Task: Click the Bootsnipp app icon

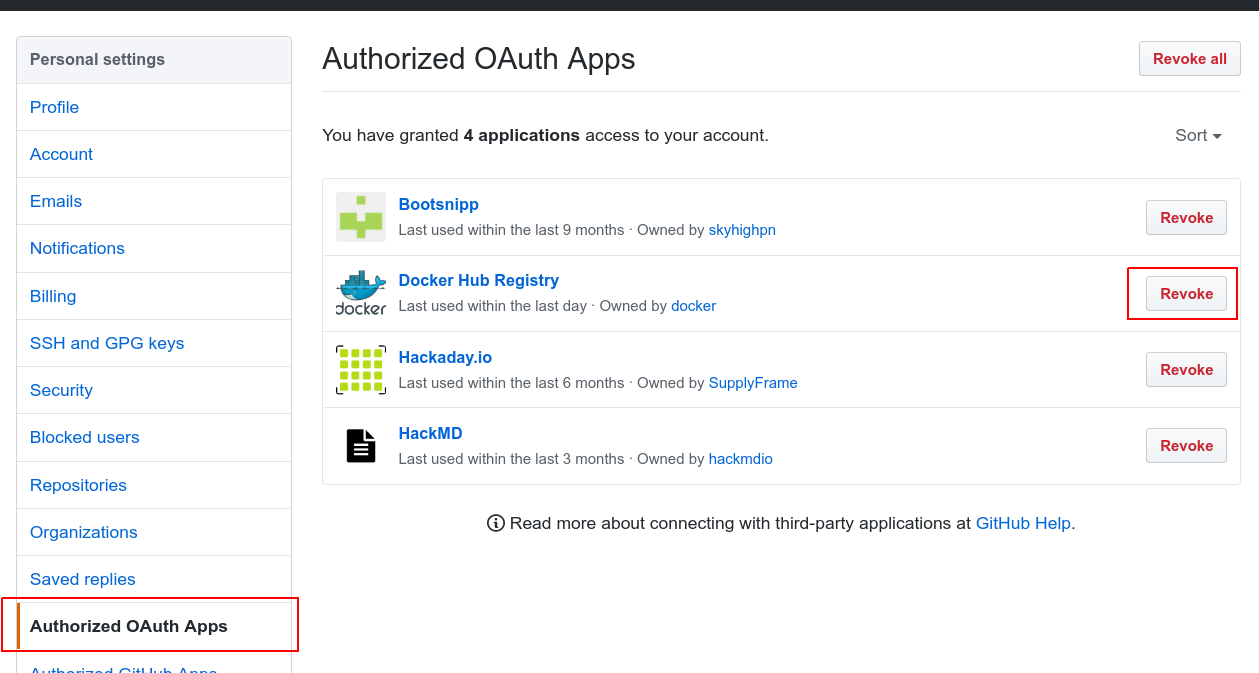Action: [x=360, y=217]
